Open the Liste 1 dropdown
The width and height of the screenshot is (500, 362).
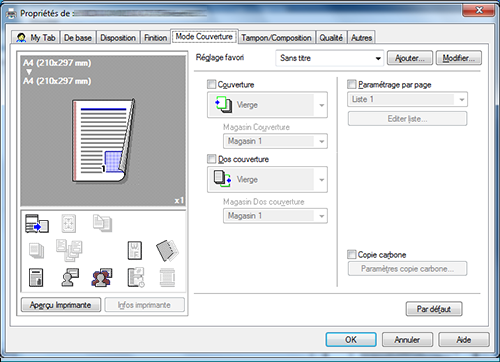point(407,99)
